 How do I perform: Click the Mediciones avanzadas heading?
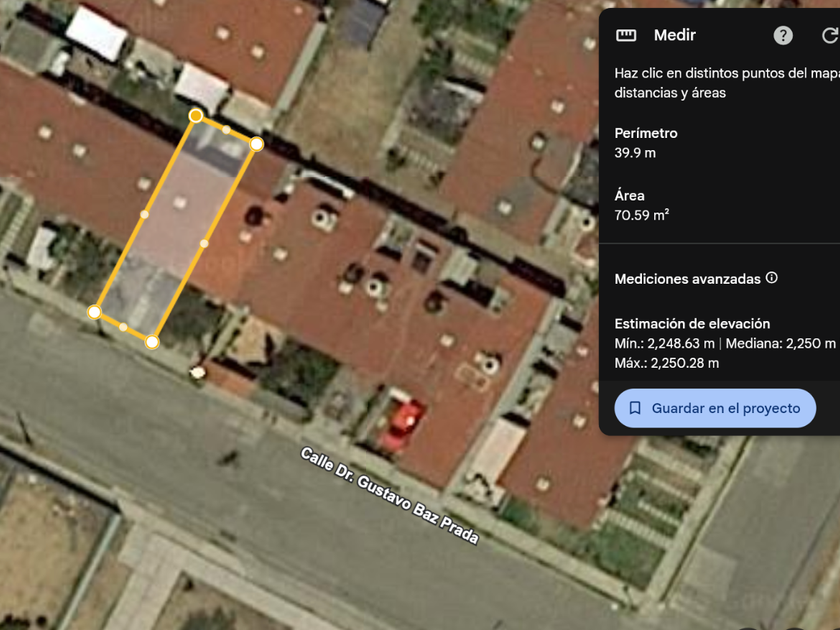[x=687, y=279]
